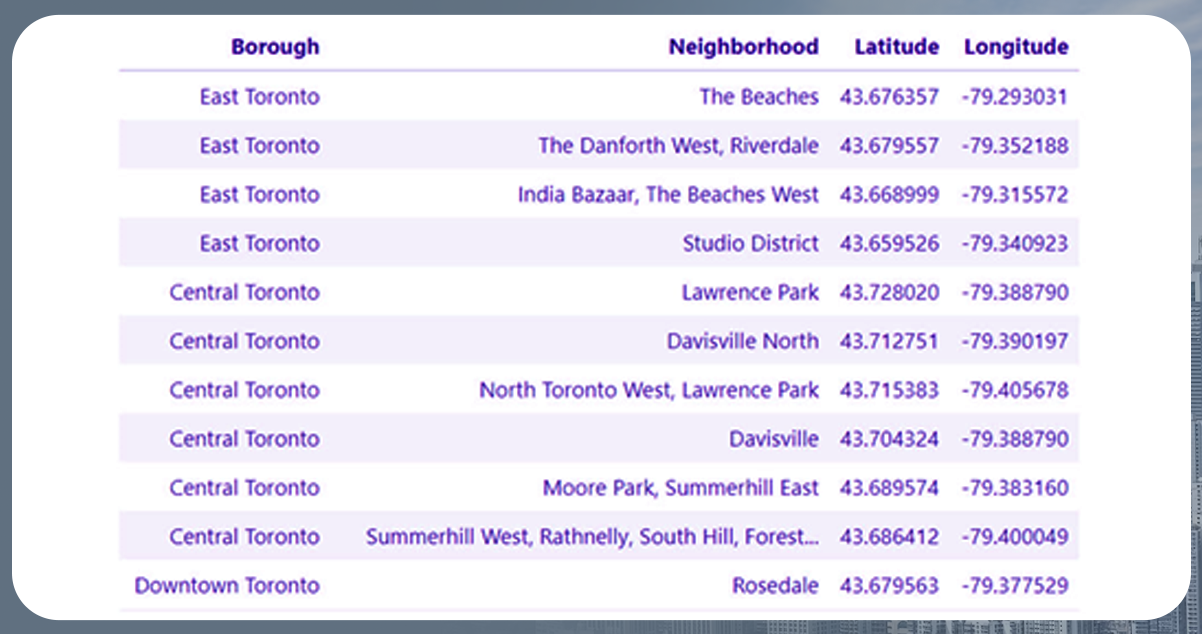
Task: Click the Borough column header
Action: [275, 47]
